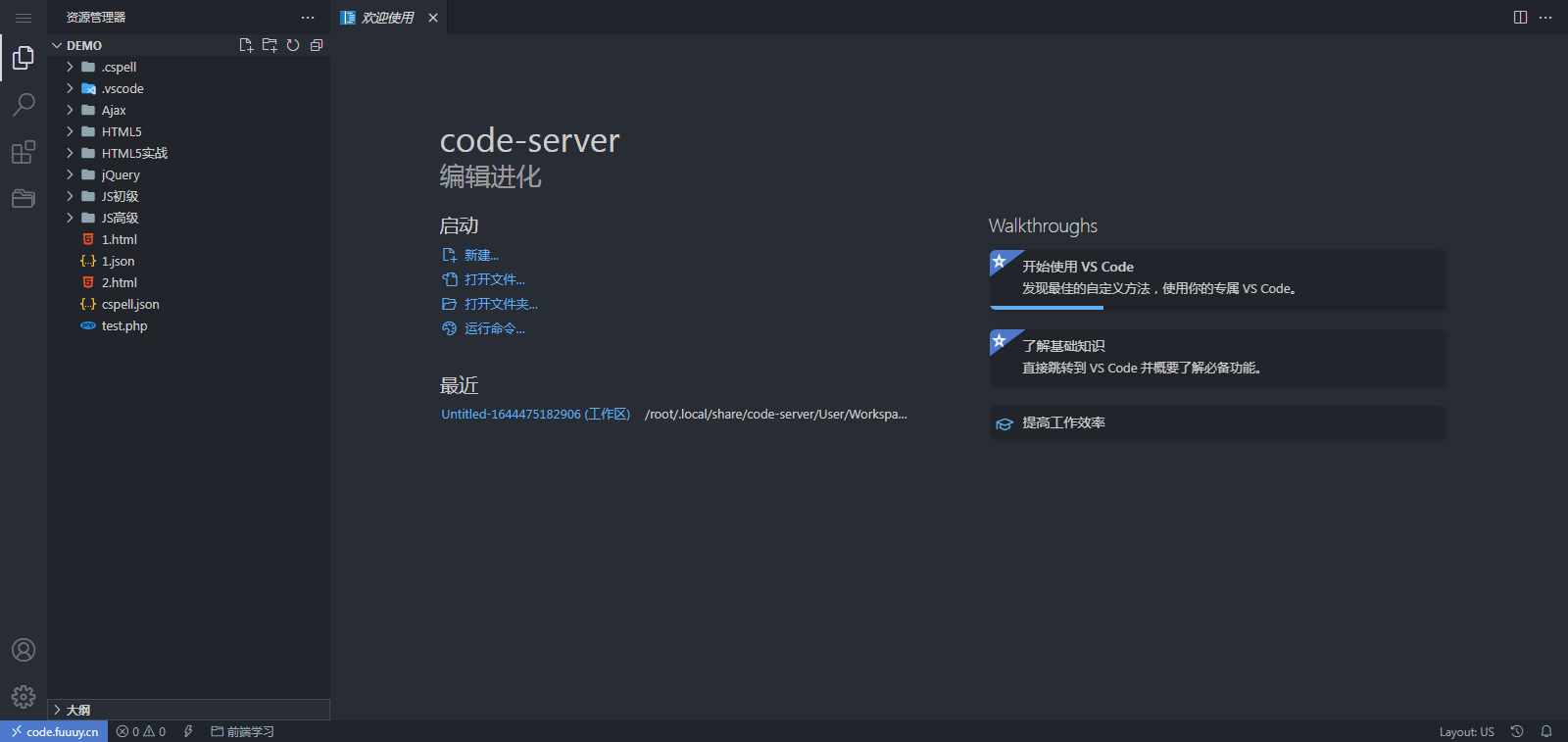Click the remote code.fuuuy.cn indicator
The image size is (1568, 742).
pos(54,731)
